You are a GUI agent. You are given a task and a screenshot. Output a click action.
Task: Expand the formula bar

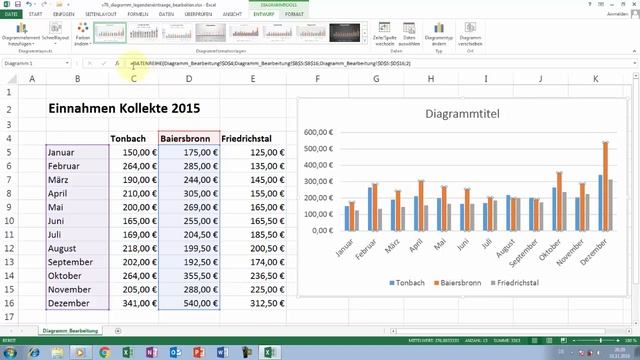[634, 63]
